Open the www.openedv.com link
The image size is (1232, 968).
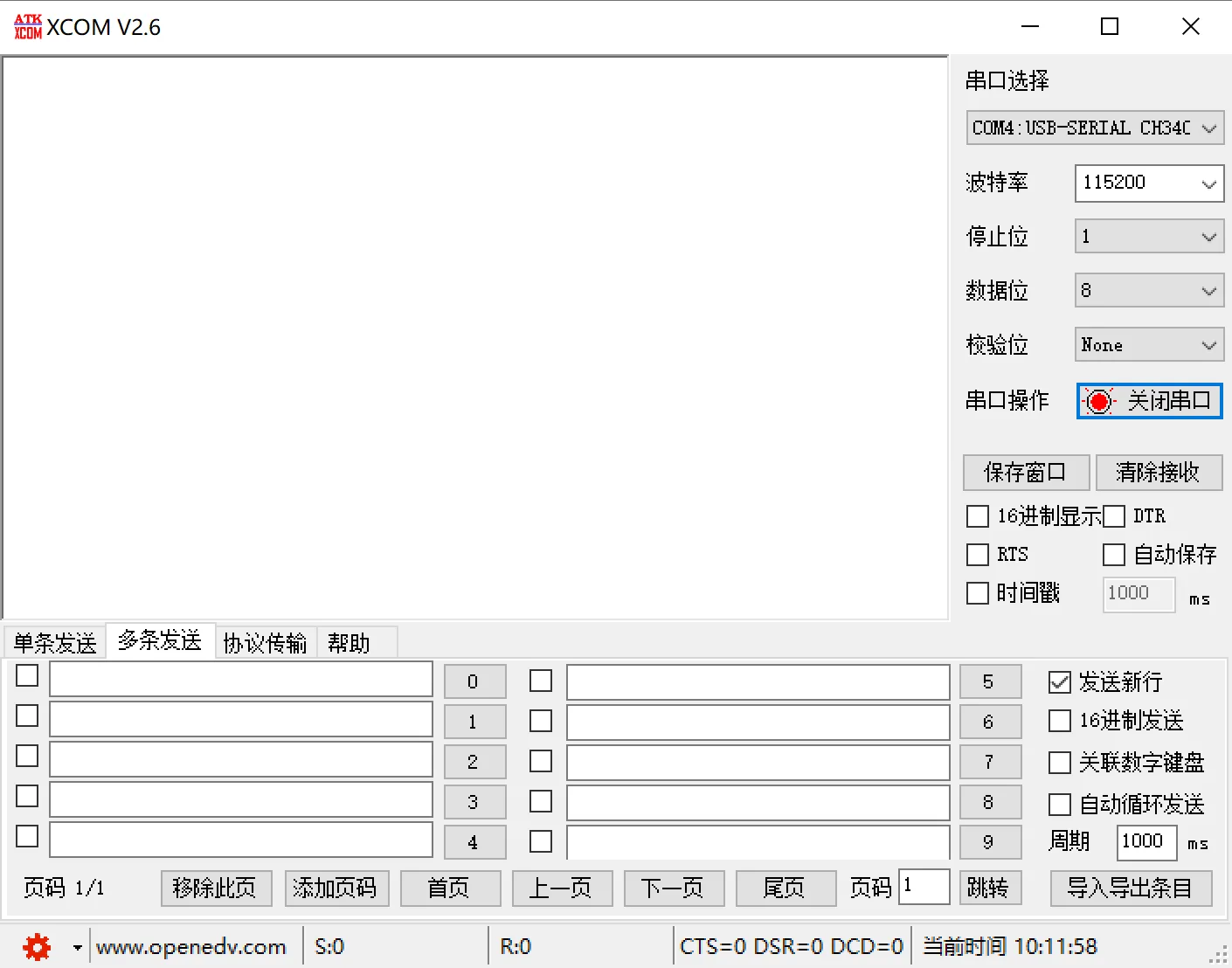pyautogui.click(x=191, y=947)
